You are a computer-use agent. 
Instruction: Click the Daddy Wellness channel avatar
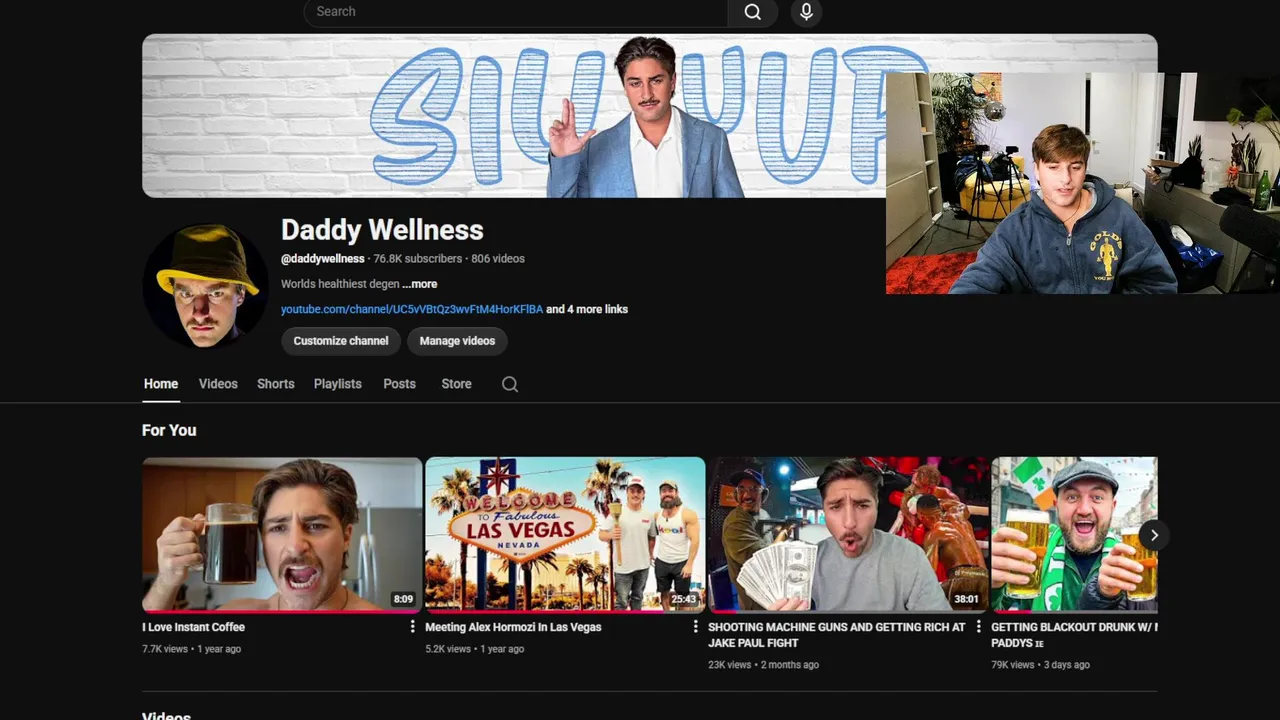205,285
